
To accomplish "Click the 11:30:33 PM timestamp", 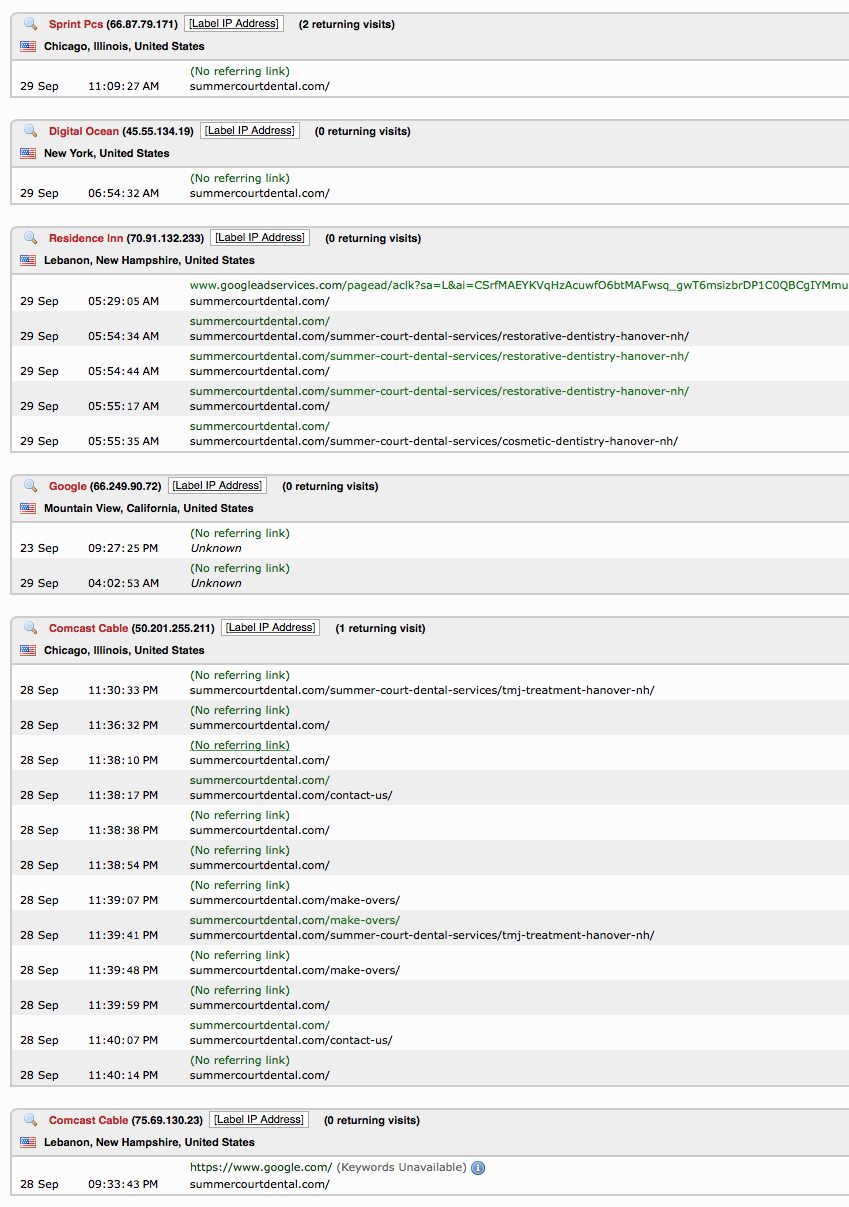I will coord(123,690).
